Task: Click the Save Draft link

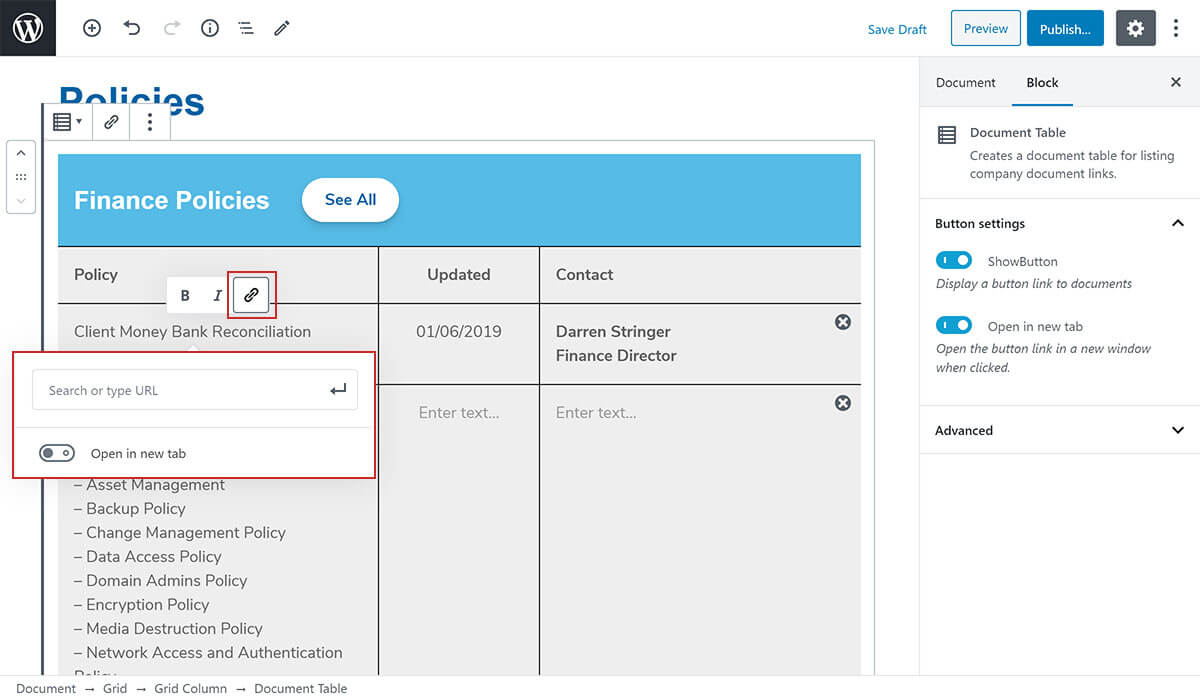Action: (x=897, y=29)
